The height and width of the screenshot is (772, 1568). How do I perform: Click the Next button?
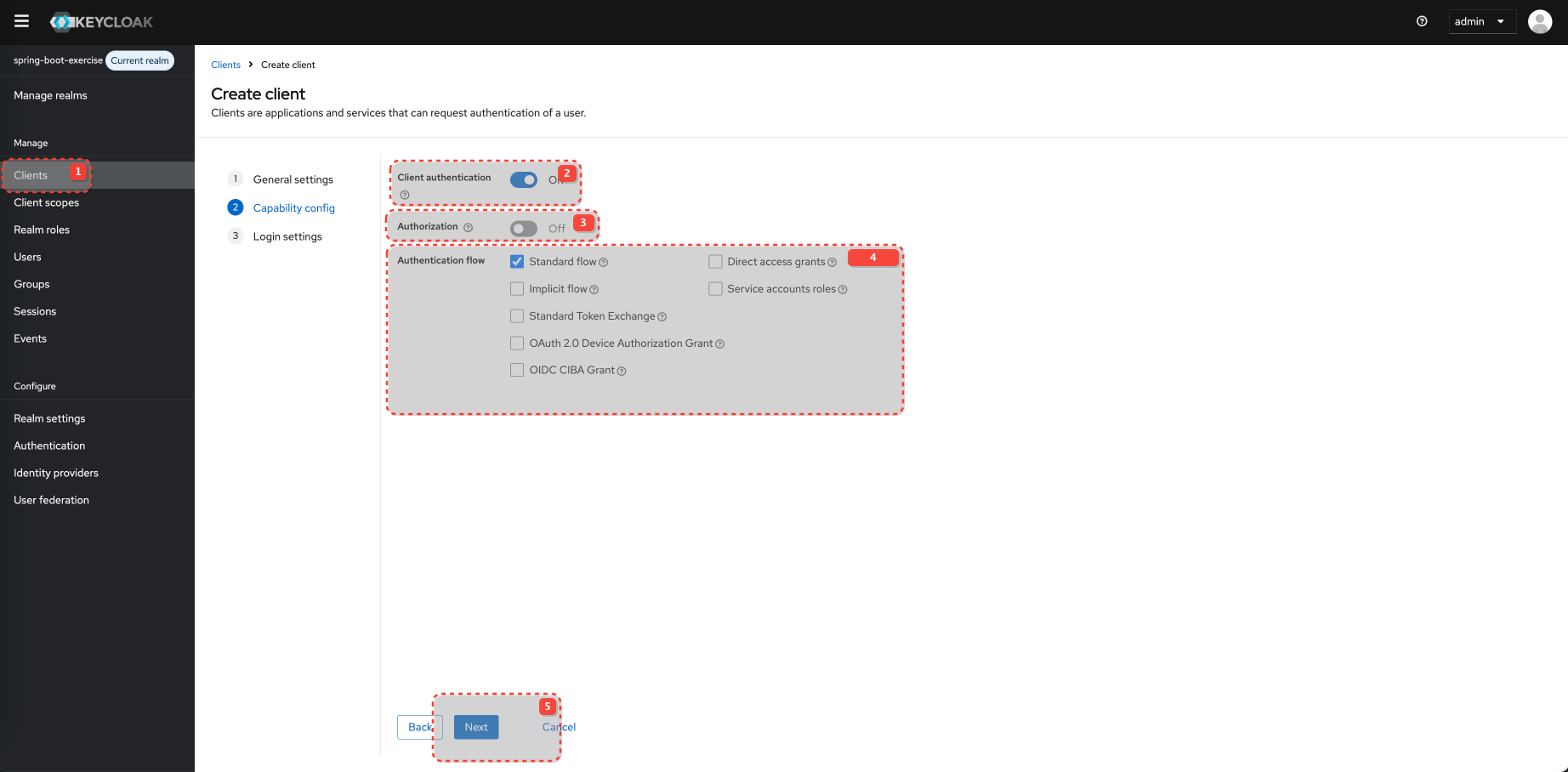pos(475,727)
